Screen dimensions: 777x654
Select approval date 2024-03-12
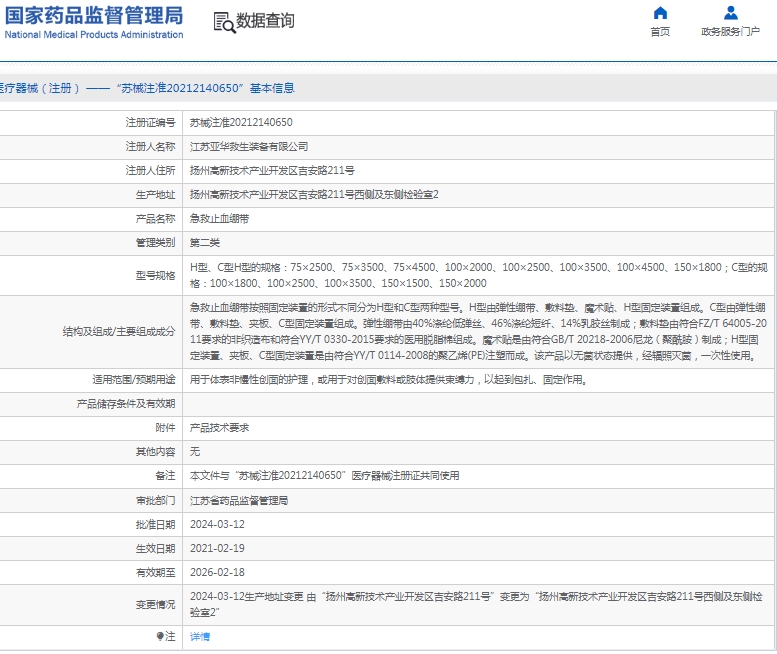218,524
